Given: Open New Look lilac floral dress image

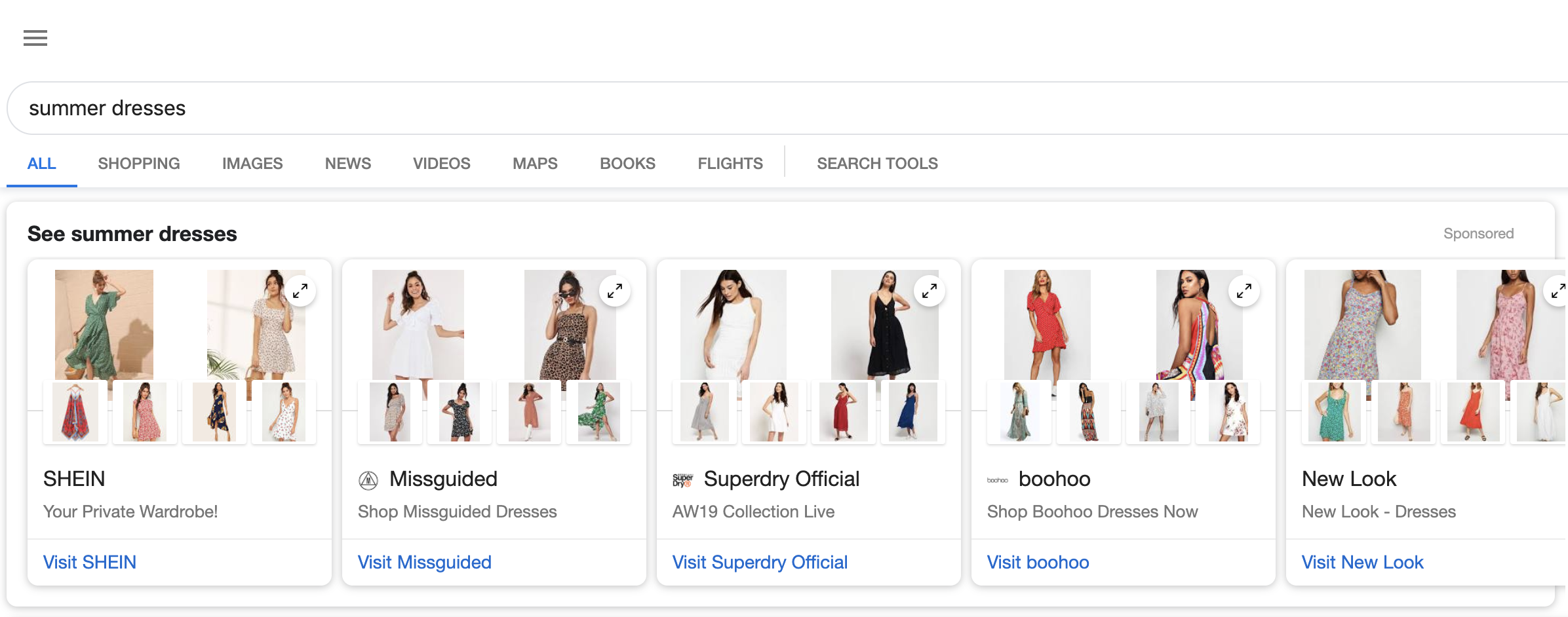Looking at the screenshot, I should [x=1363, y=324].
